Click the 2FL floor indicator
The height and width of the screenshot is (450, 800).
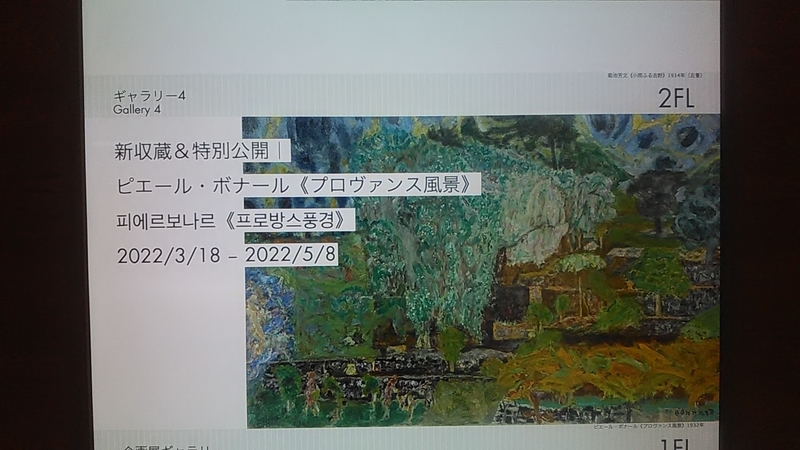(x=676, y=98)
